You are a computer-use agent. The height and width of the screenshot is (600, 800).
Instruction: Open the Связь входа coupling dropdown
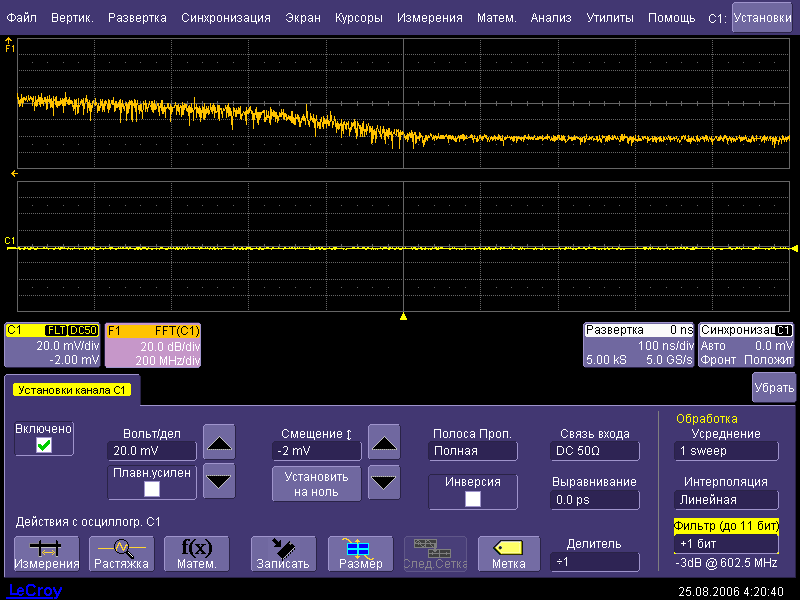coord(594,451)
